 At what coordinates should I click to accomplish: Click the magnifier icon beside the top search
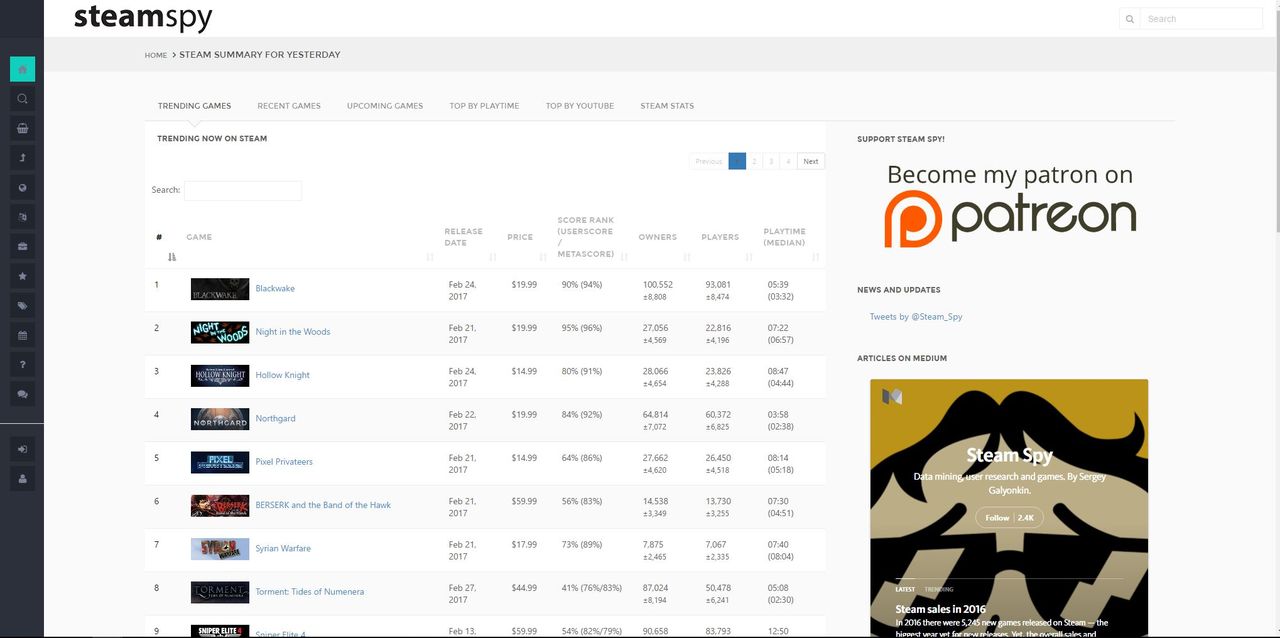pyautogui.click(x=1130, y=19)
